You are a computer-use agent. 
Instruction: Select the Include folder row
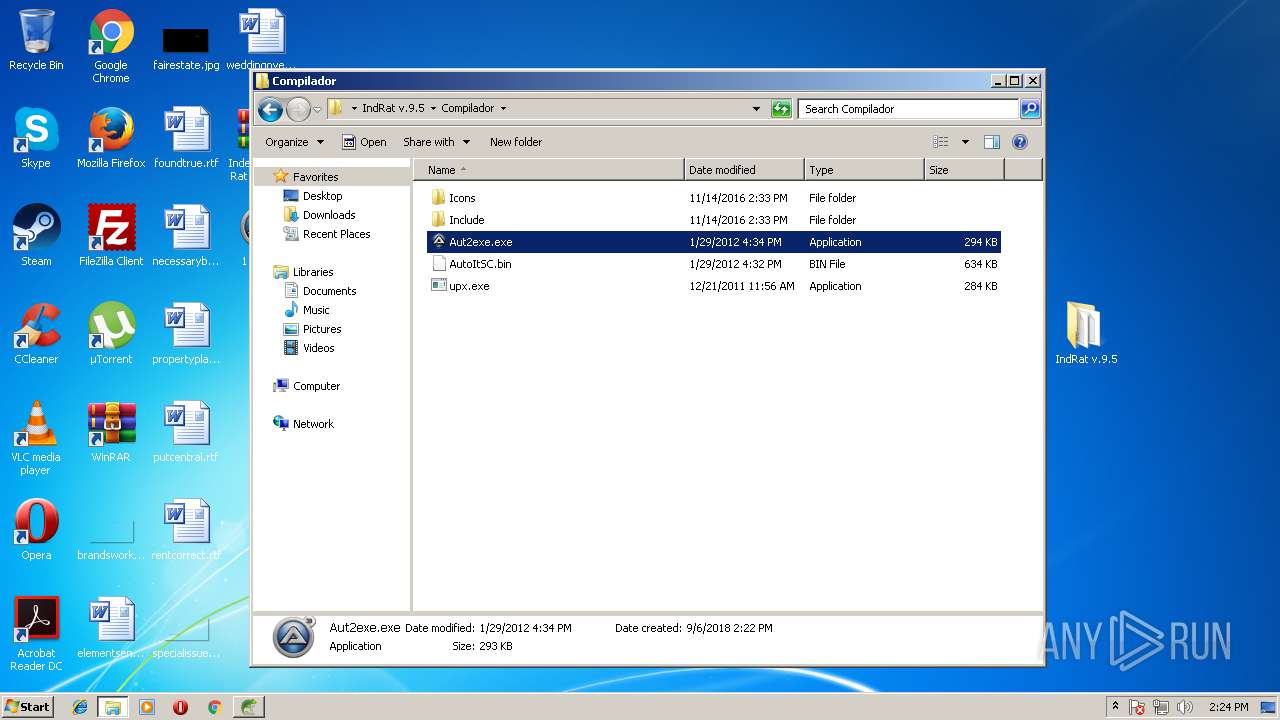[x=713, y=220]
